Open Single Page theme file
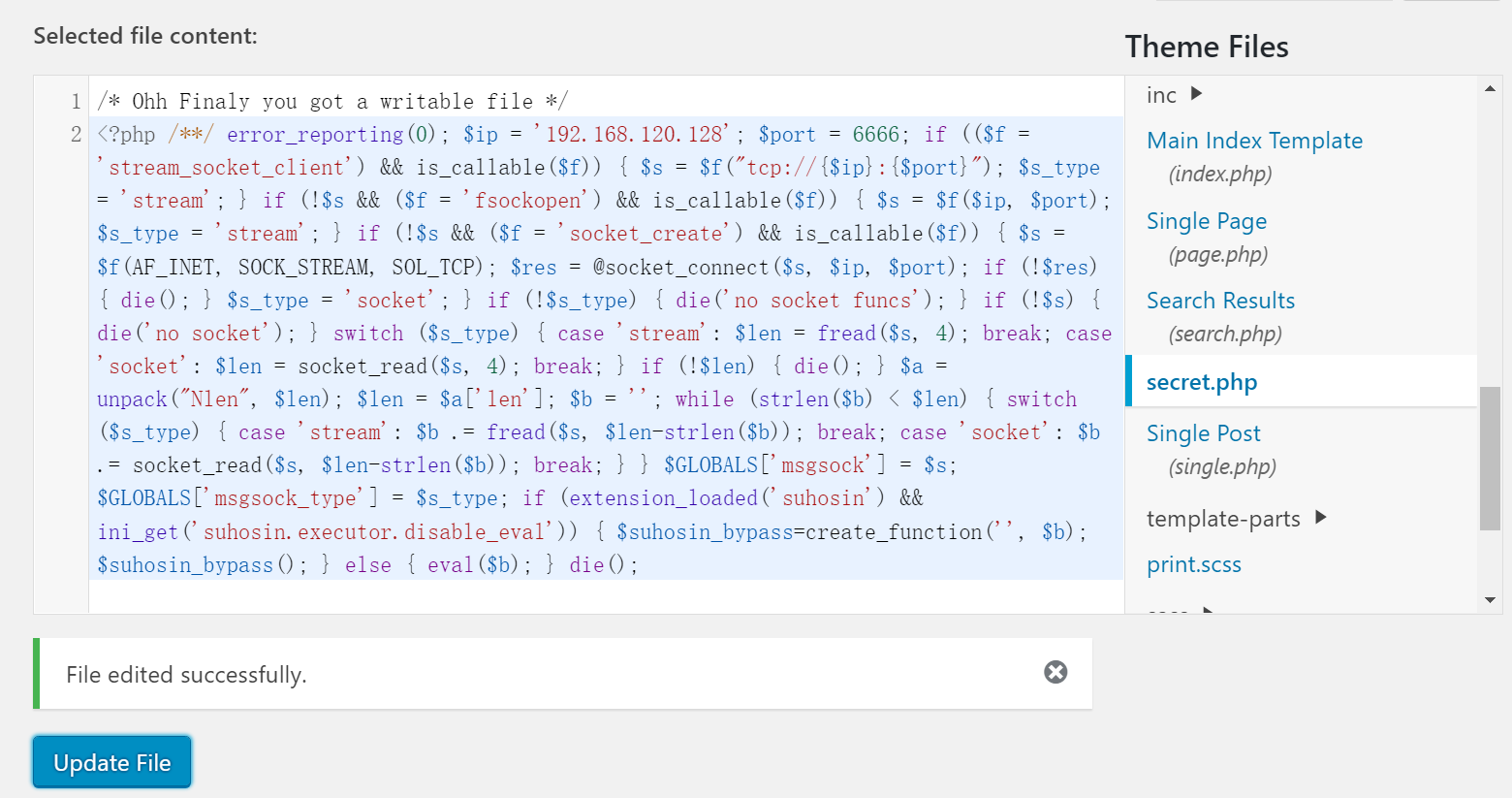This screenshot has height=798, width=1512. coord(1207,221)
